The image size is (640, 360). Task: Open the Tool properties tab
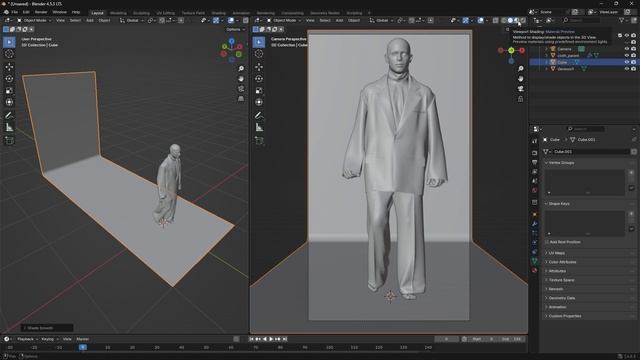click(535, 141)
